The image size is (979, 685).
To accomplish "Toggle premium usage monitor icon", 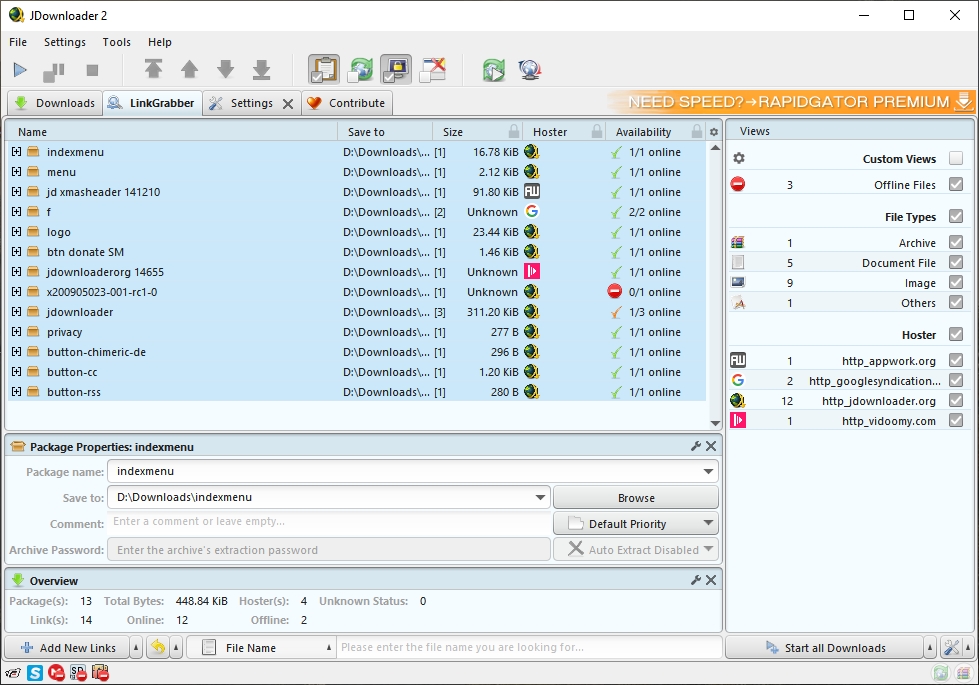I will click(x=396, y=69).
